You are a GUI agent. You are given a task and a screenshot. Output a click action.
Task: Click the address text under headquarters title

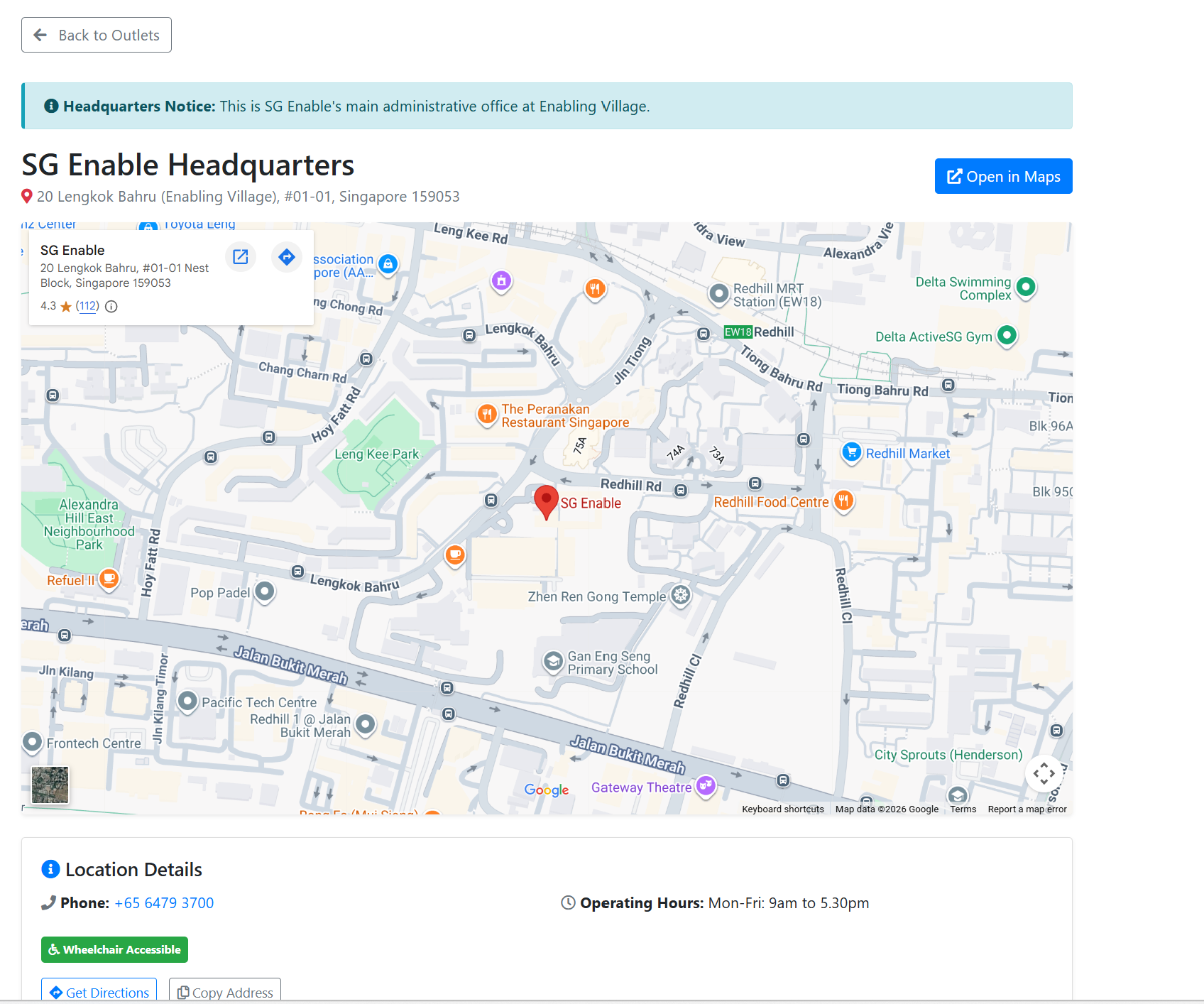point(248,197)
